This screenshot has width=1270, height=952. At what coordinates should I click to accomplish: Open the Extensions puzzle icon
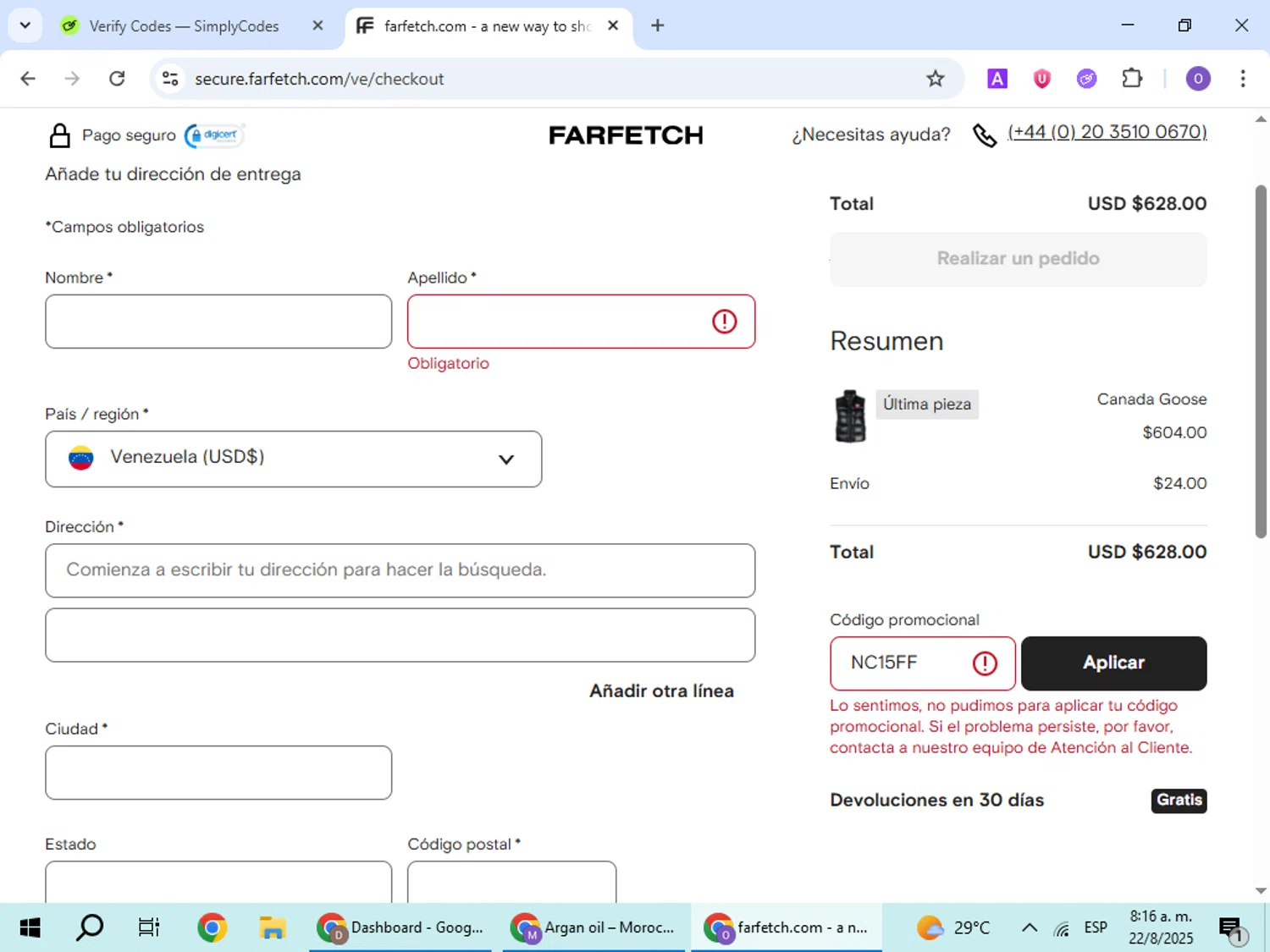[x=1132, y=79]
